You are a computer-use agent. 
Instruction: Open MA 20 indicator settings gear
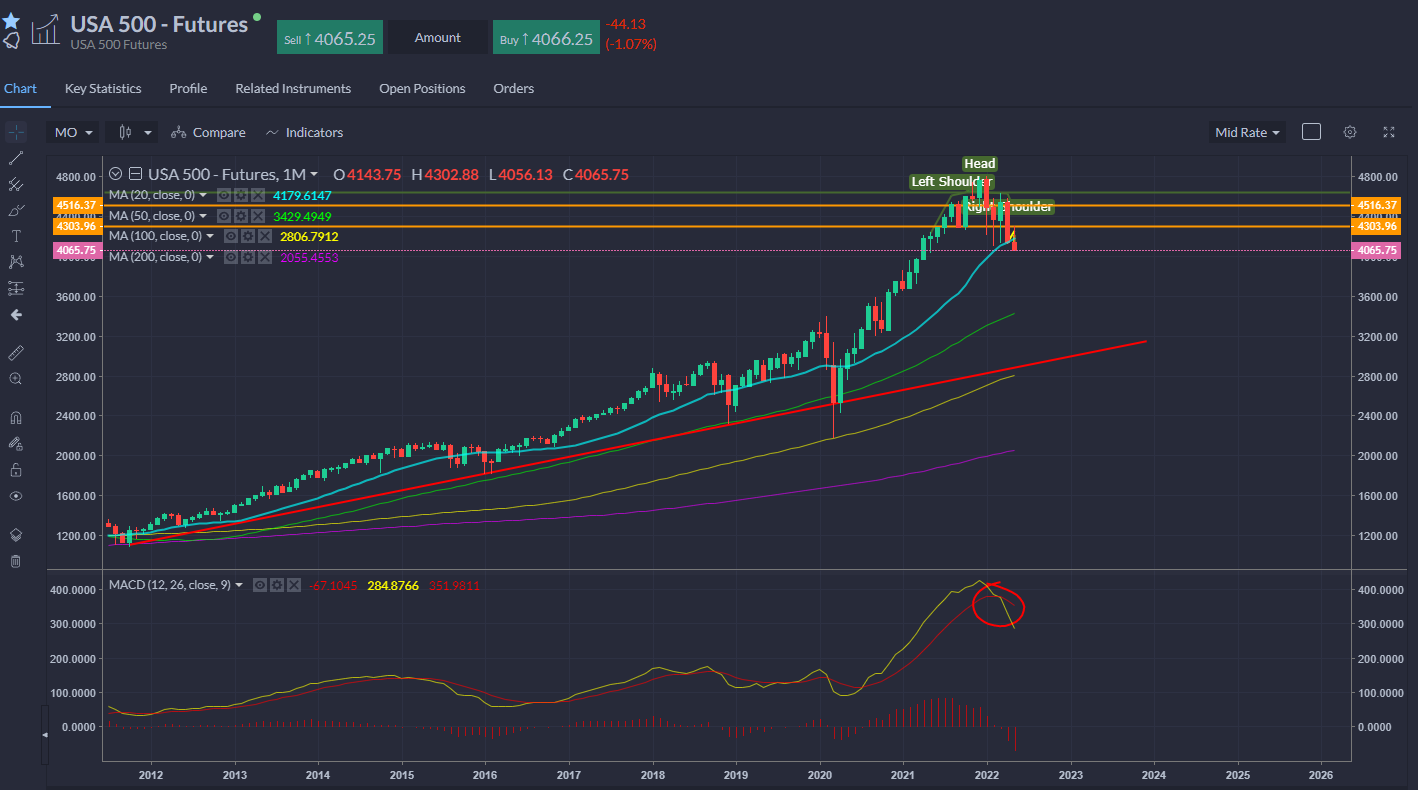tap(241, 195)
